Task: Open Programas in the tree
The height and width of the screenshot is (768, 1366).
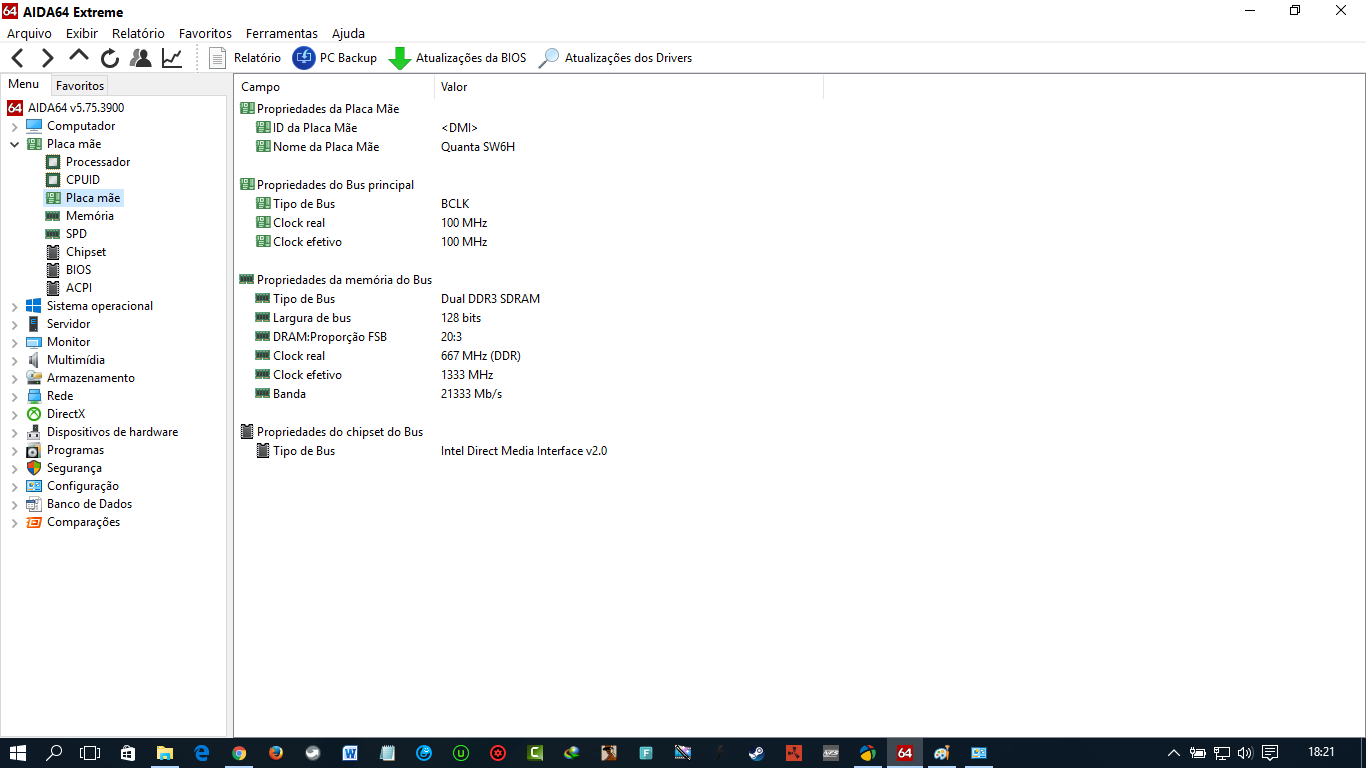Action: [75, 450]
